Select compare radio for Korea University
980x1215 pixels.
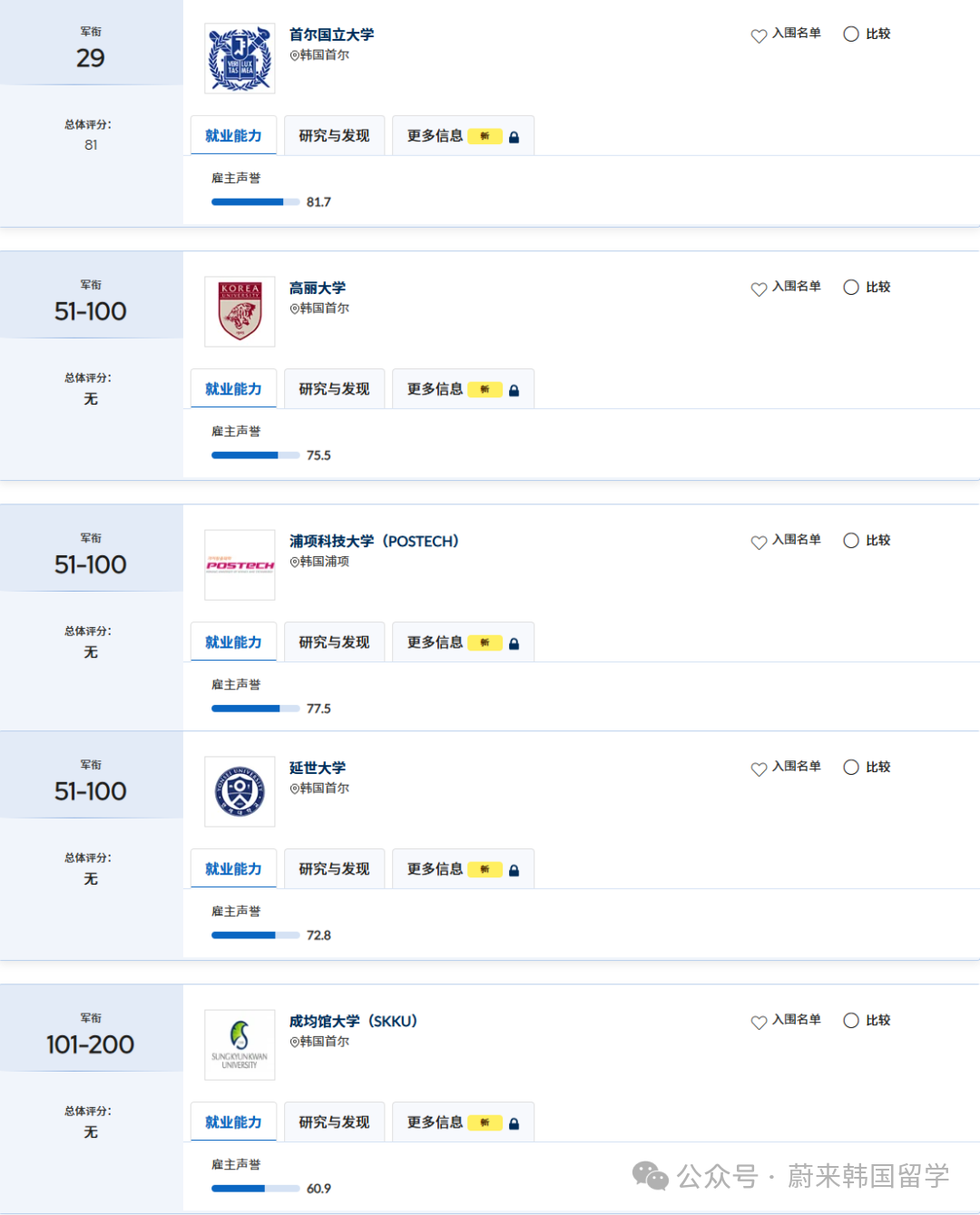851,288
